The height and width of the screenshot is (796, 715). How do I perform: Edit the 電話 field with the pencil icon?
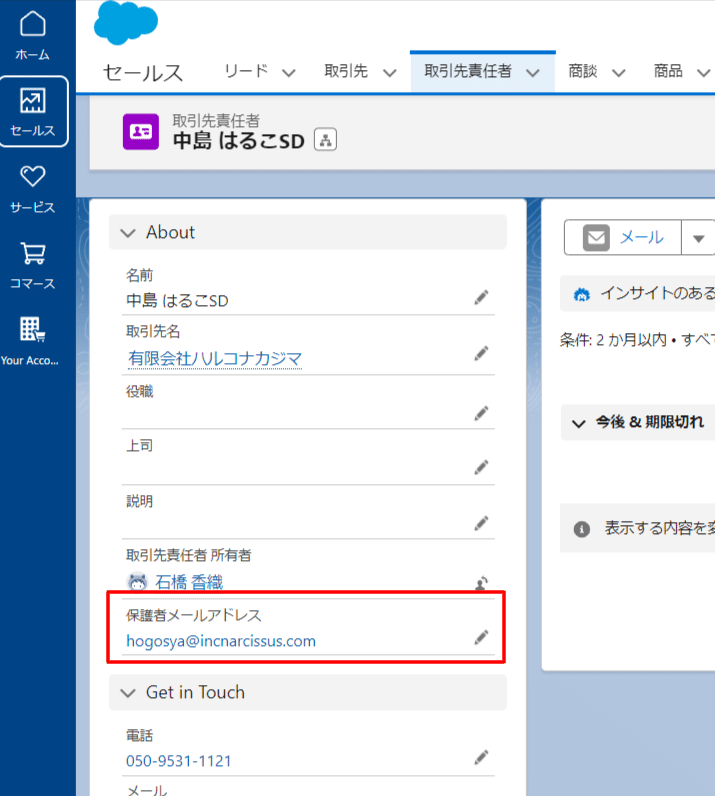[x=481, y=758]
